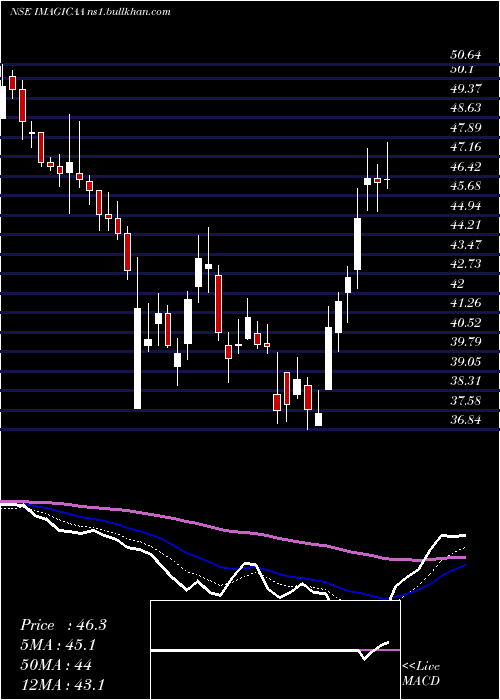Click the 47.89 price axis label

[466, 128]
